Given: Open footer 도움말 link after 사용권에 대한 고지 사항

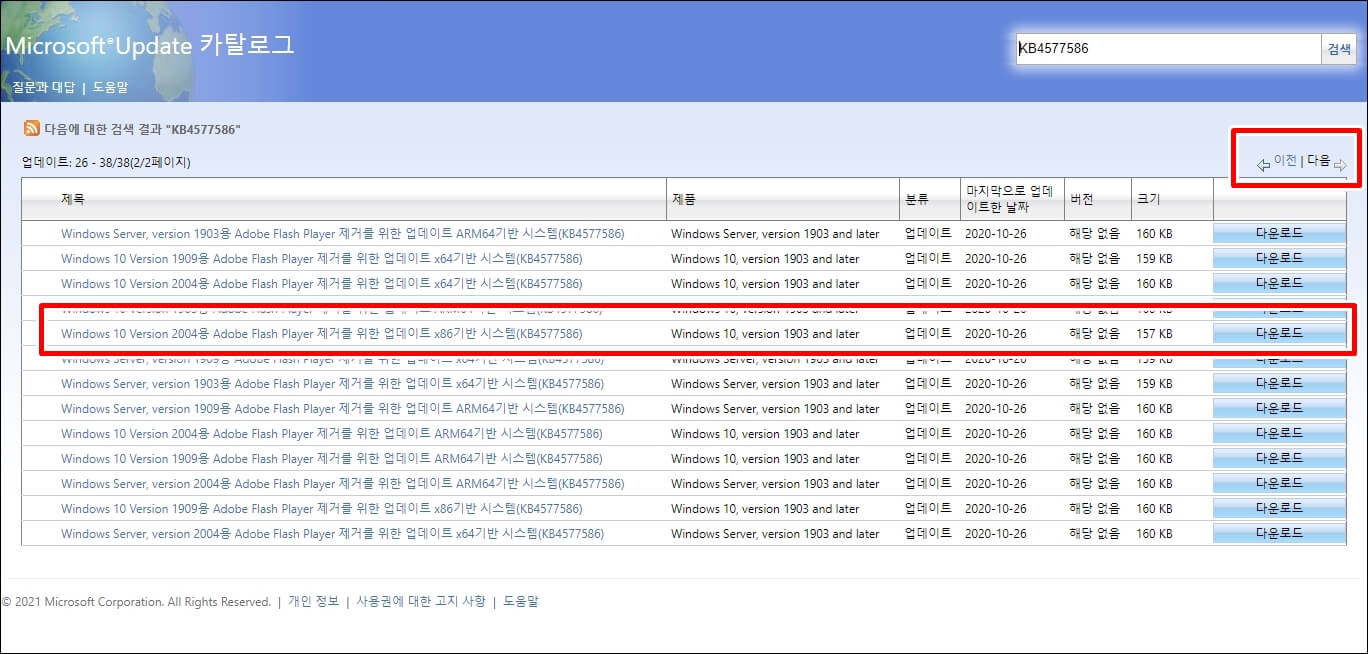Looking at the screenshot, I should (520, 601).
